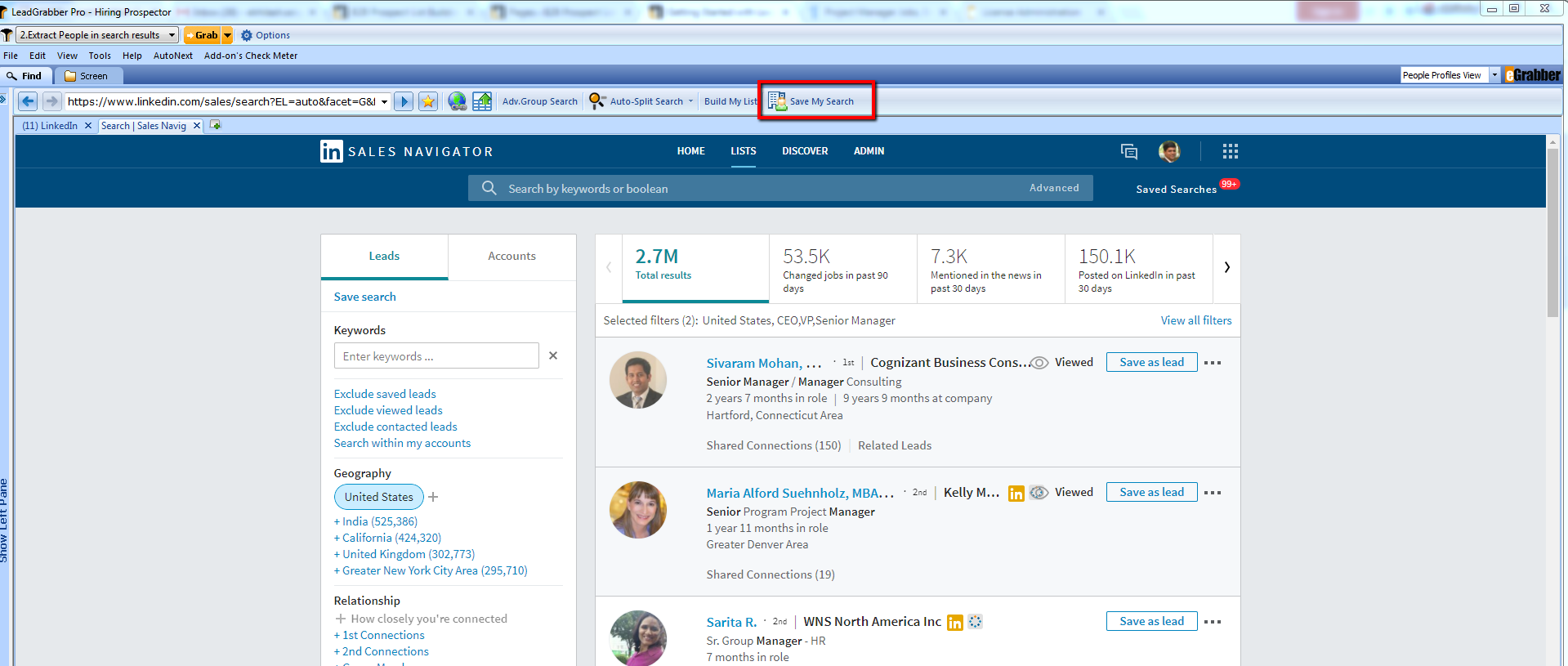The height and width of the screenshot is (666, 1568).
Task: Open Add-on's Check Meter menu
Action: pyautogui.click(x=251, y=56)
